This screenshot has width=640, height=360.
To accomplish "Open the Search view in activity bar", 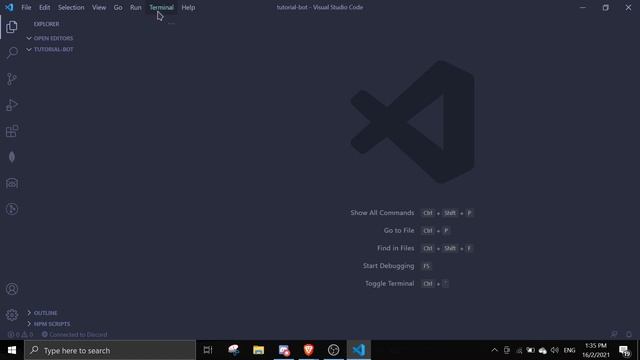I will click(12, 53).
